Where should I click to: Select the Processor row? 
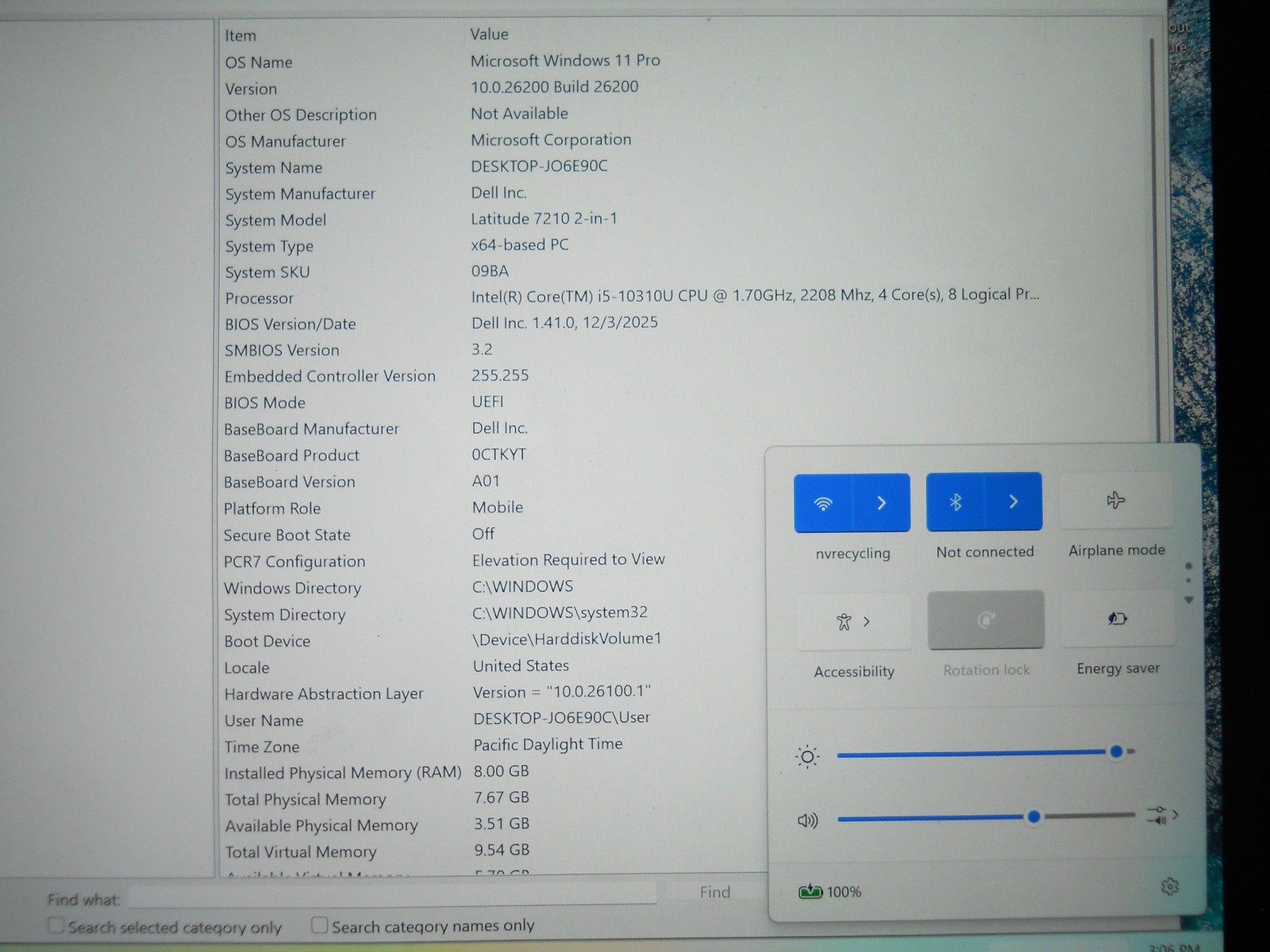tap(683, 297)
